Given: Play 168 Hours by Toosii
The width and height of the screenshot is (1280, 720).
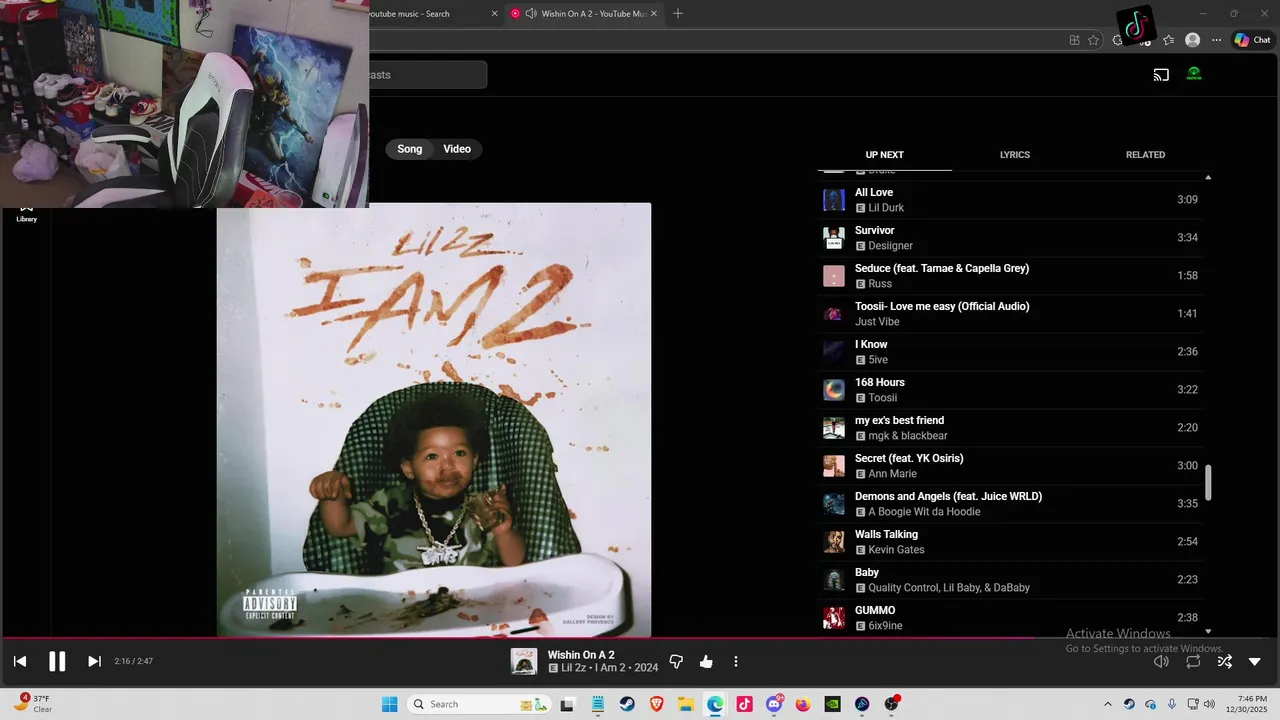Looking at the screenshot, I should pos(1010,390).
